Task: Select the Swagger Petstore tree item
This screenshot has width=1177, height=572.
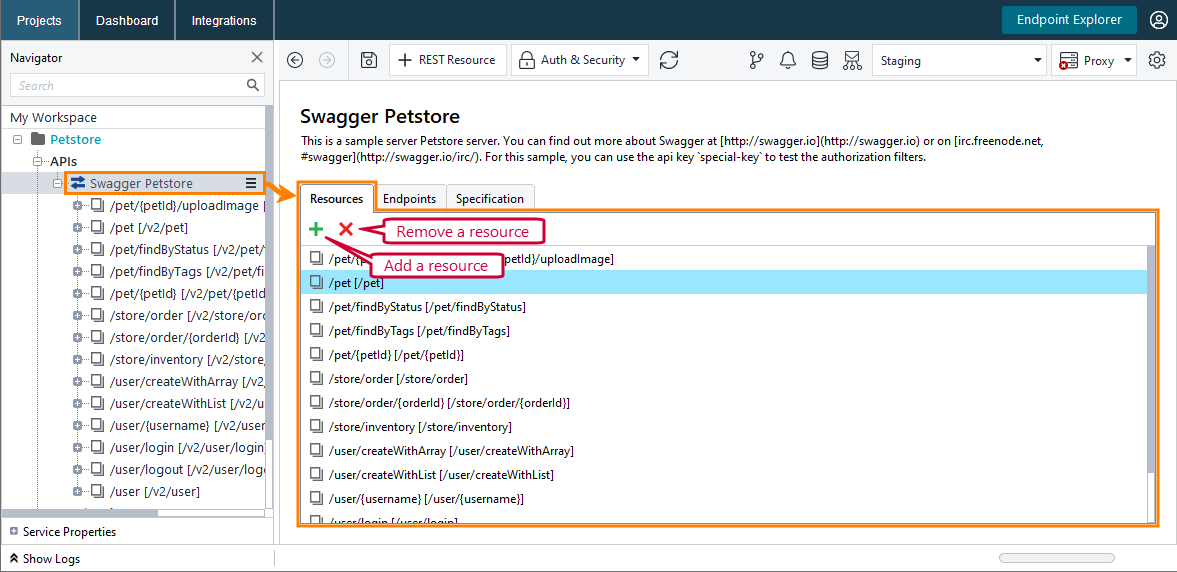Action: click(141, 183)
